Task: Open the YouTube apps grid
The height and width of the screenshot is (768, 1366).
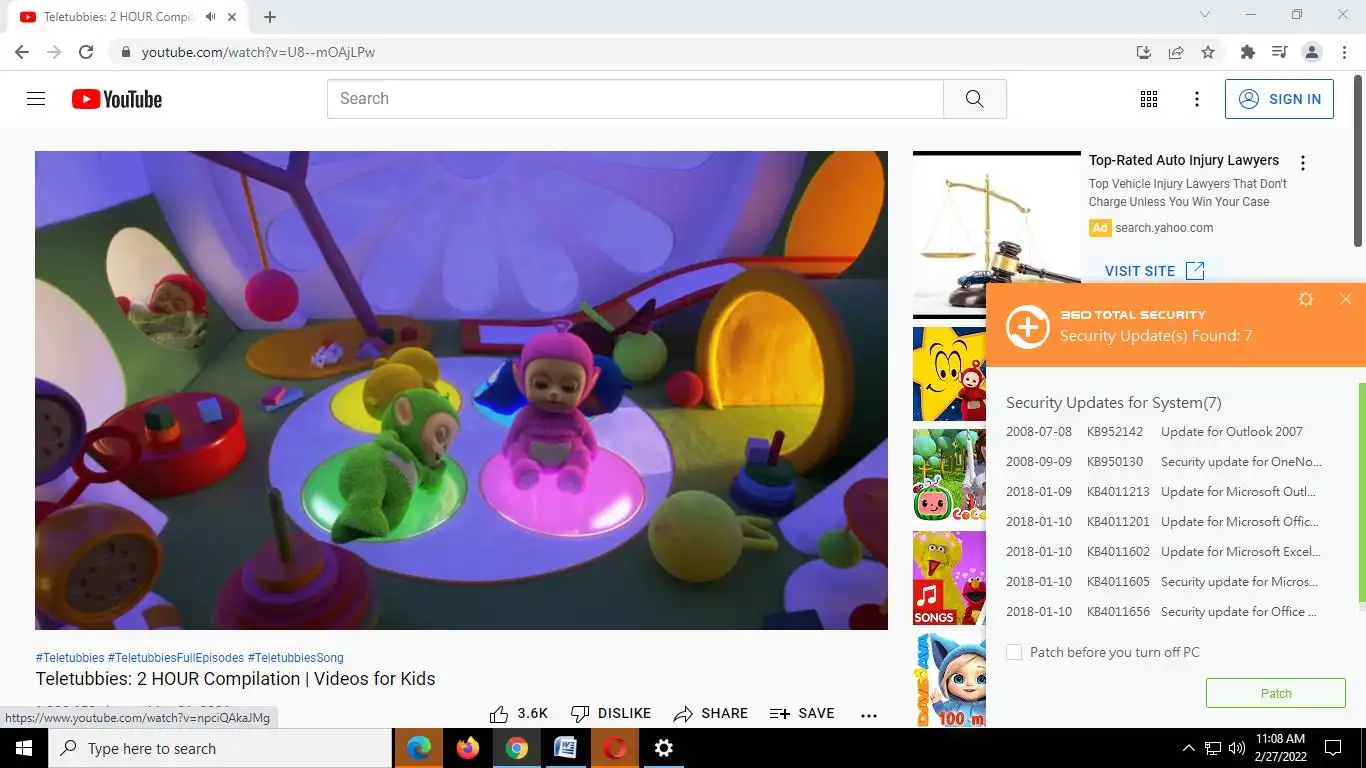Action: [x=1149, y=99]
